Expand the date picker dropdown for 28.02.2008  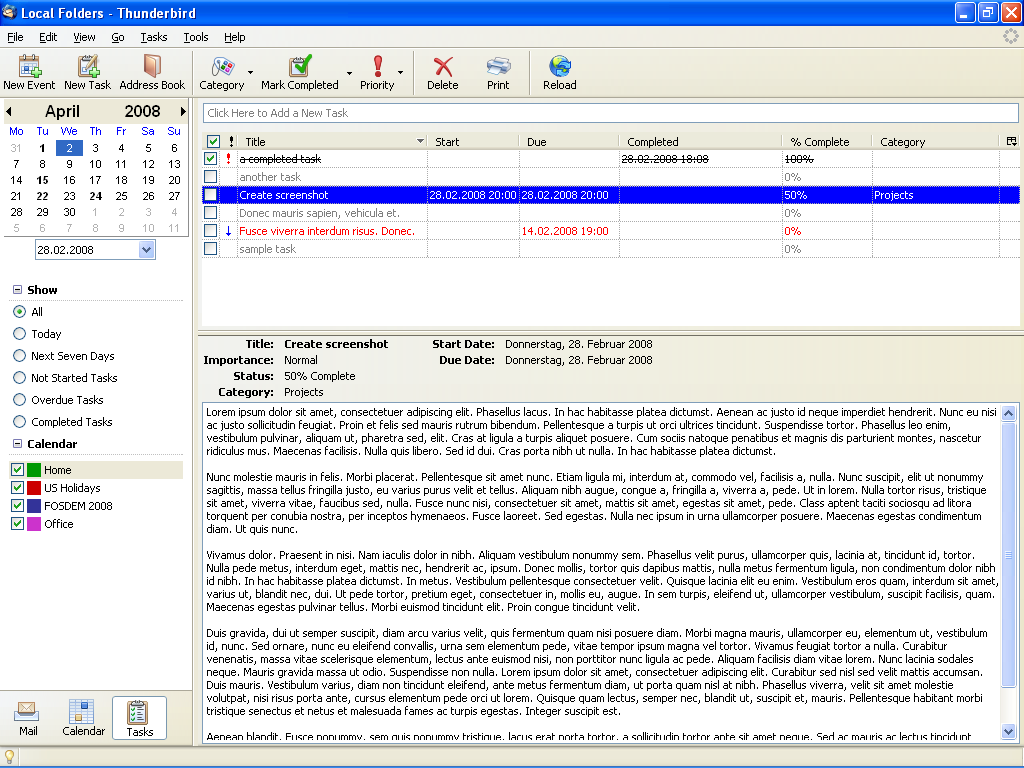[146, 249]
